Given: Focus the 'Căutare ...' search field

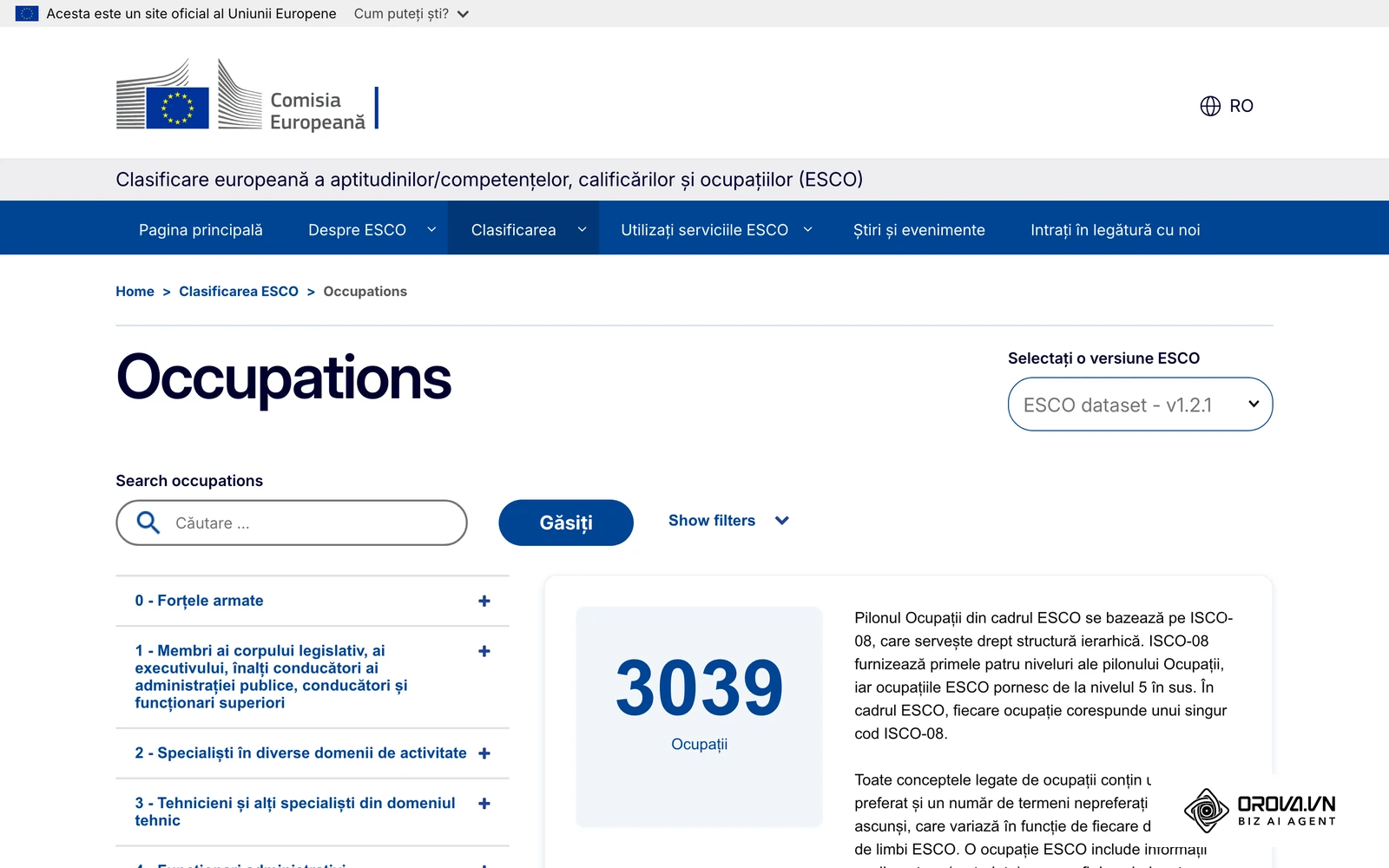Looking at the screenshot, I should coord(292,523).
